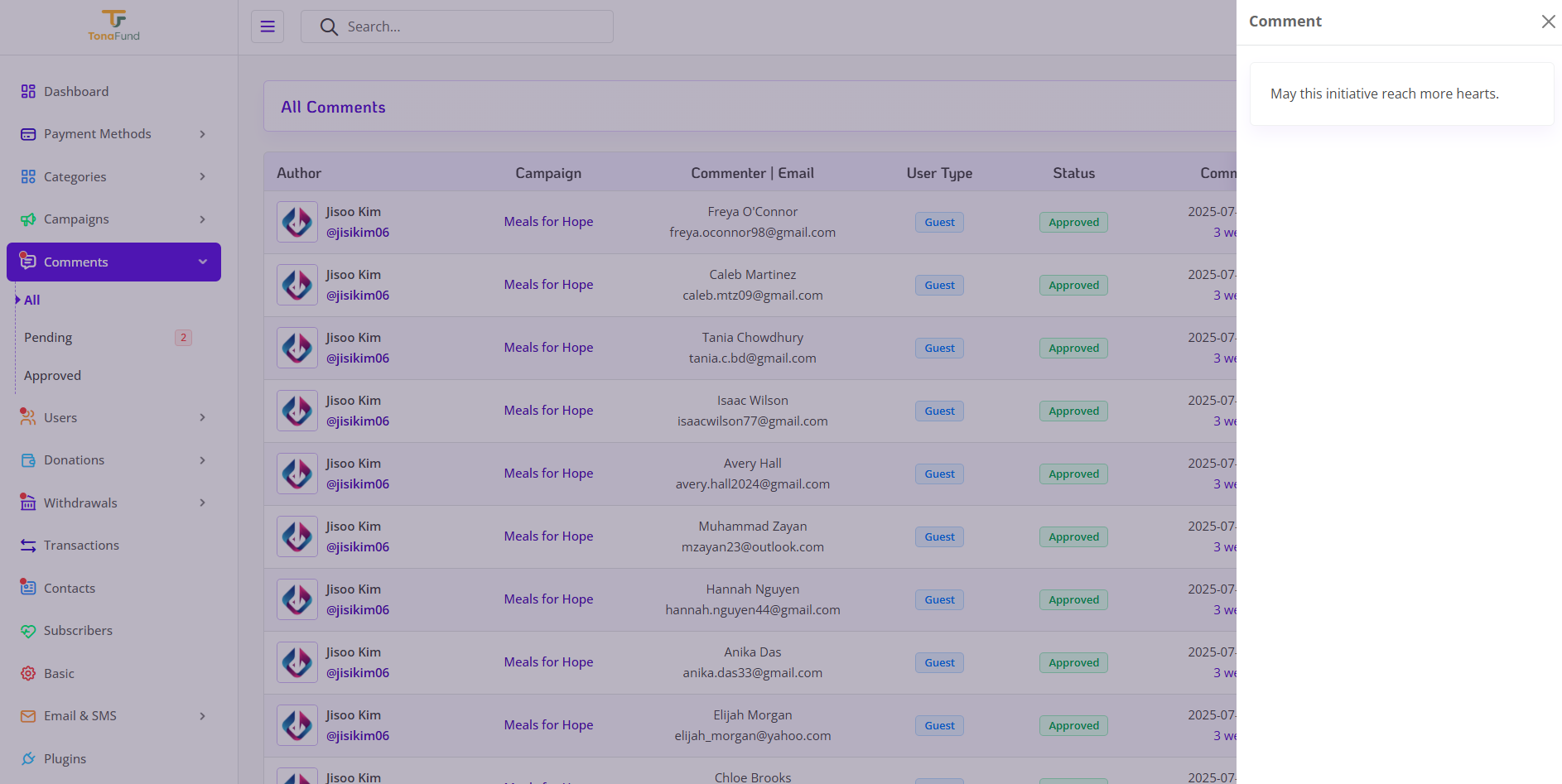Viewport: 1562px width, 784px height.
Task: Click the Transactions arrows icon
Action: click(x=28, y=546)
